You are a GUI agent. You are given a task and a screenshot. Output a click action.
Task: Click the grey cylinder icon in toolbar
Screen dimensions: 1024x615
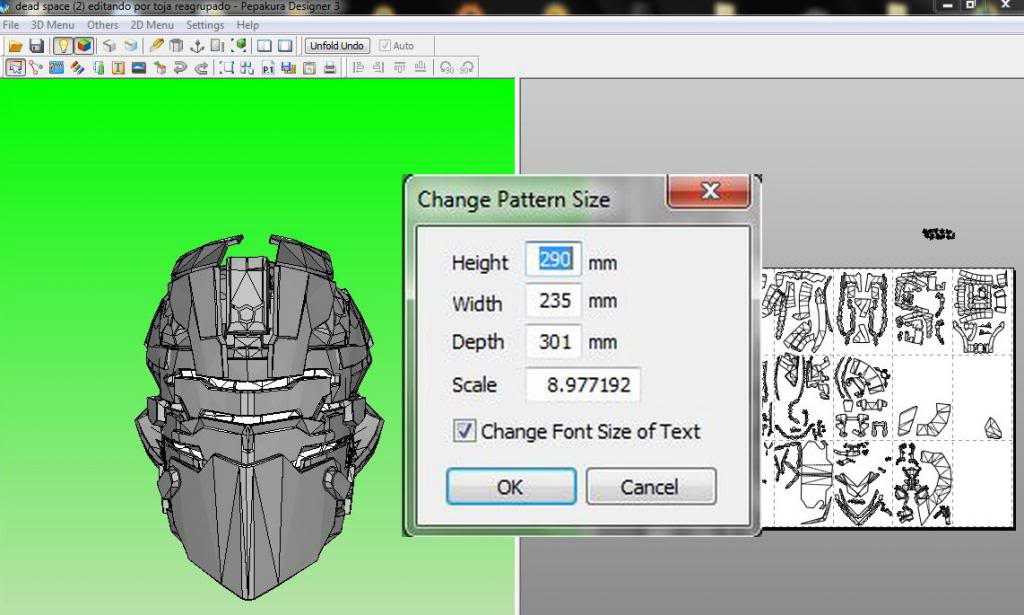coord(176,46)
